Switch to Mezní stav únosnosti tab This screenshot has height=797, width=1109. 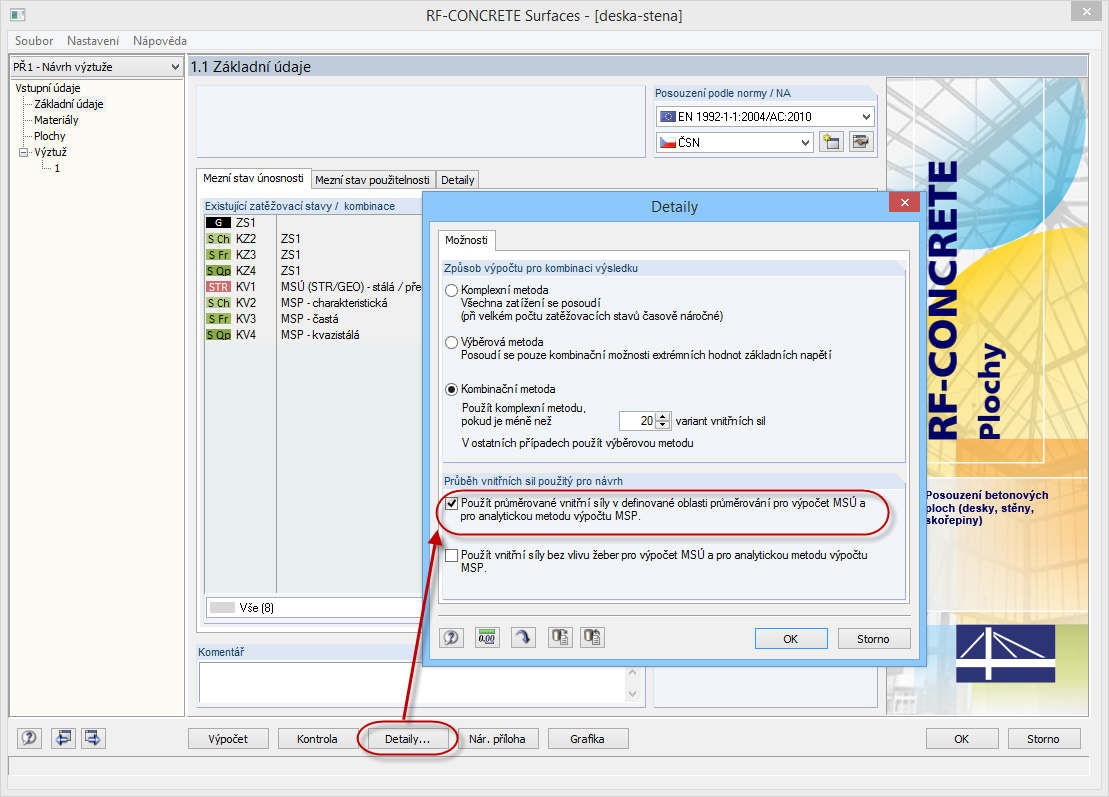click(x=253, y=178)
